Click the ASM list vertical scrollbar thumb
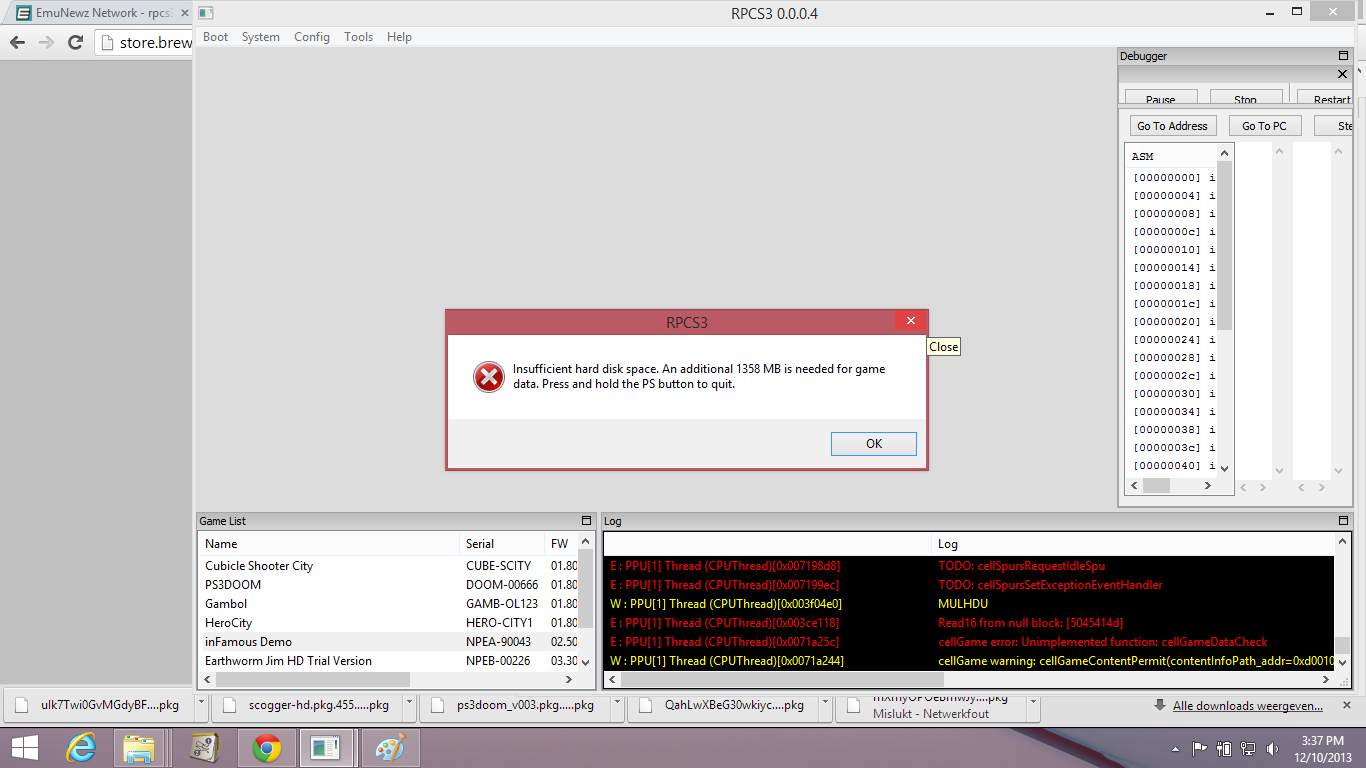 [1224, 245]
